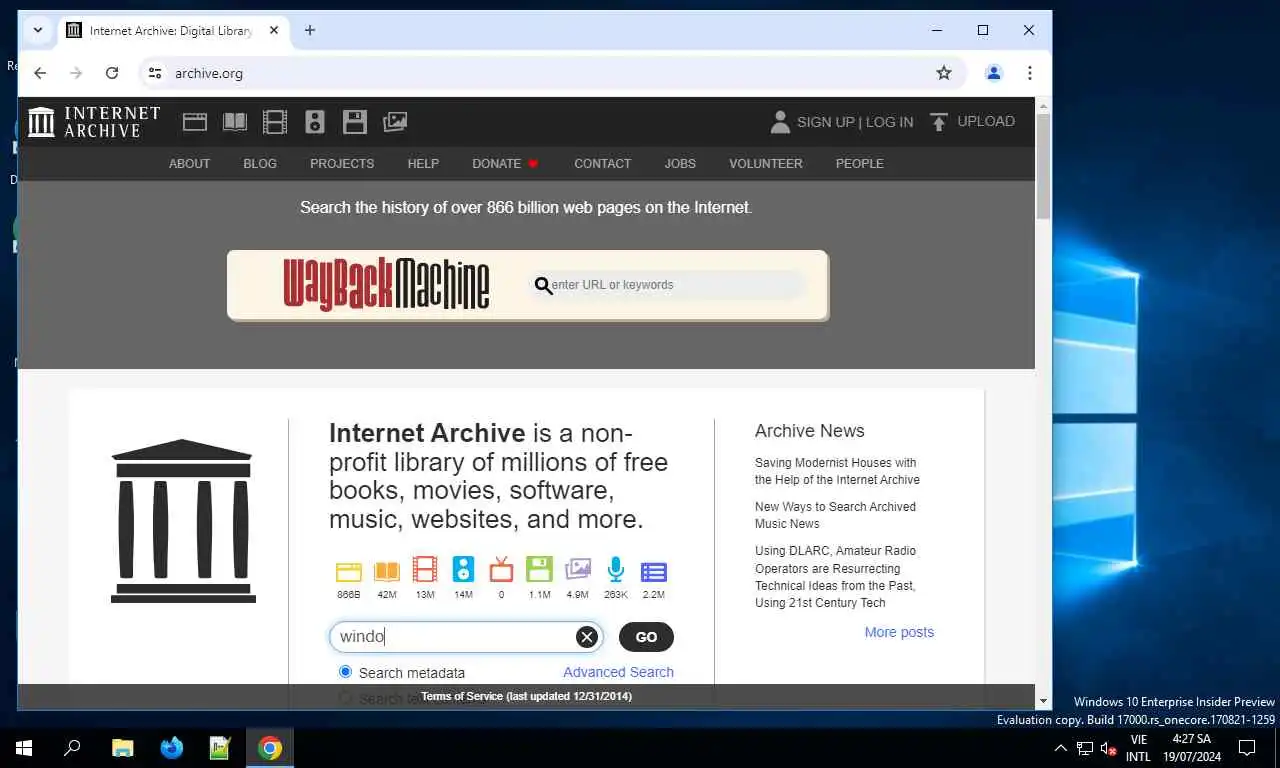Open the BLOG menu item

260,163
